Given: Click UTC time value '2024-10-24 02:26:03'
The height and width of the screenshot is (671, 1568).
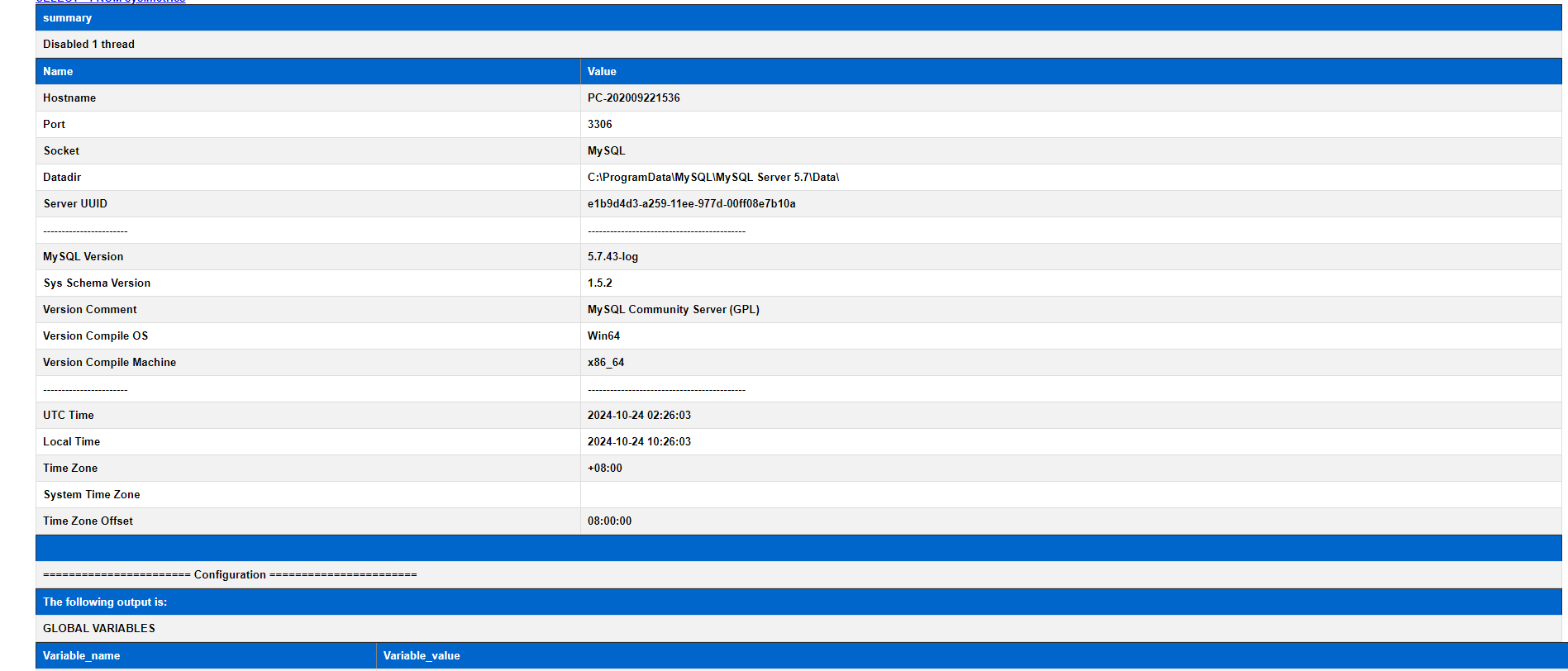Looking at the screenshot, I should (640, 416).
